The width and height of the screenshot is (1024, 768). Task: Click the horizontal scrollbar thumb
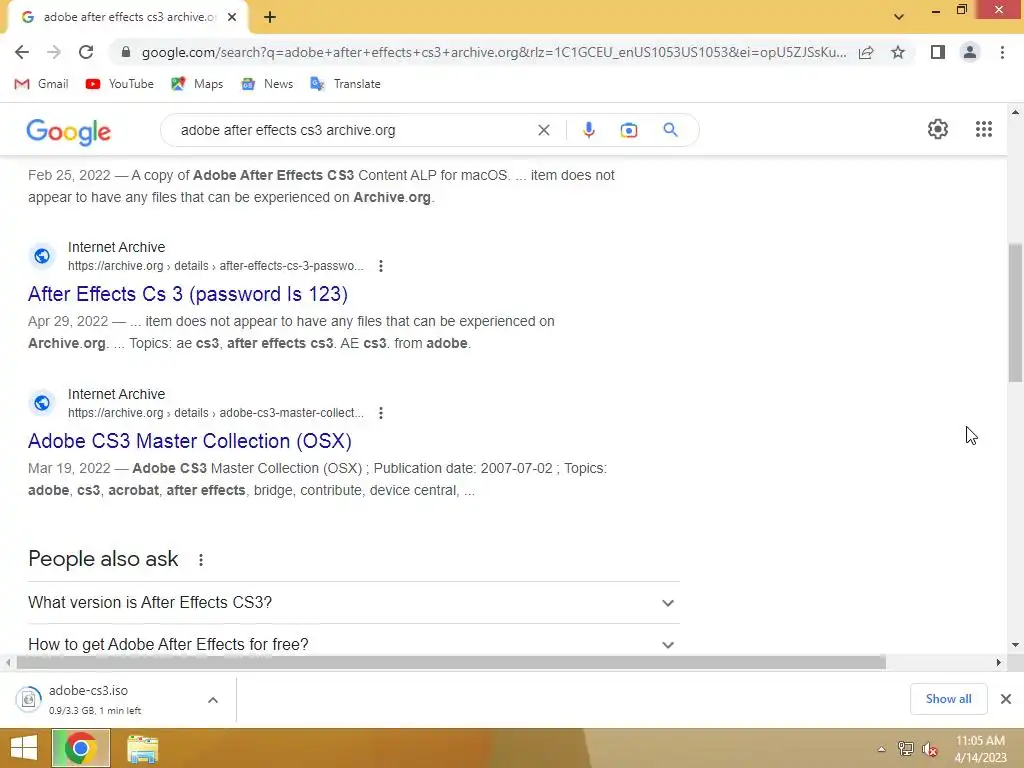[x=451, y=662]
